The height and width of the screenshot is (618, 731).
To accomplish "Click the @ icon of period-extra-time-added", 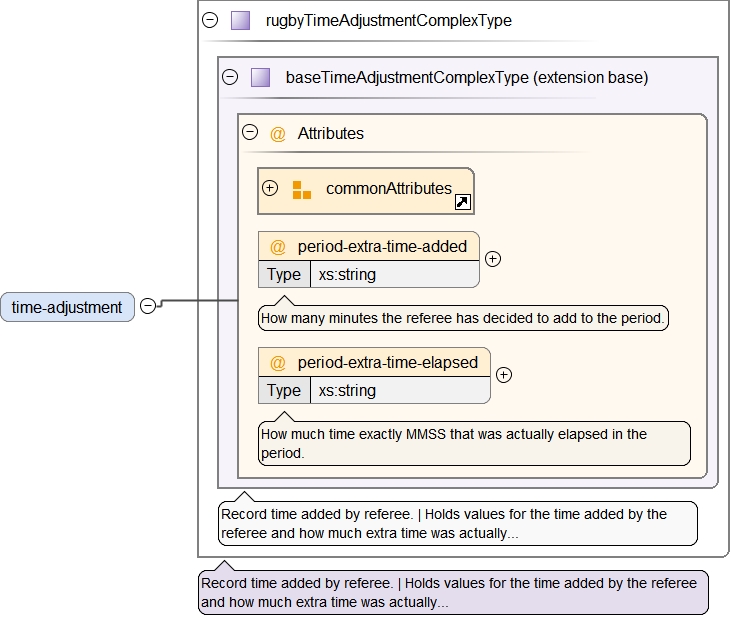I will coord(278,246).
